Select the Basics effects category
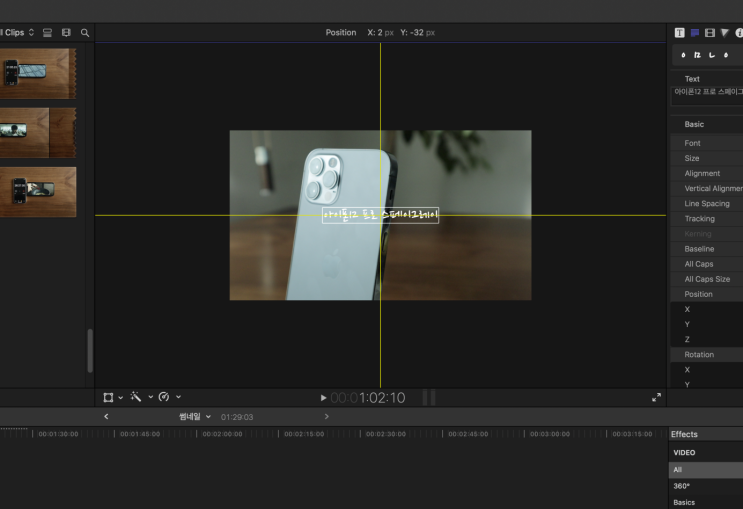The width and height of the screenshot is (743, 509). [x=706, y=502]
